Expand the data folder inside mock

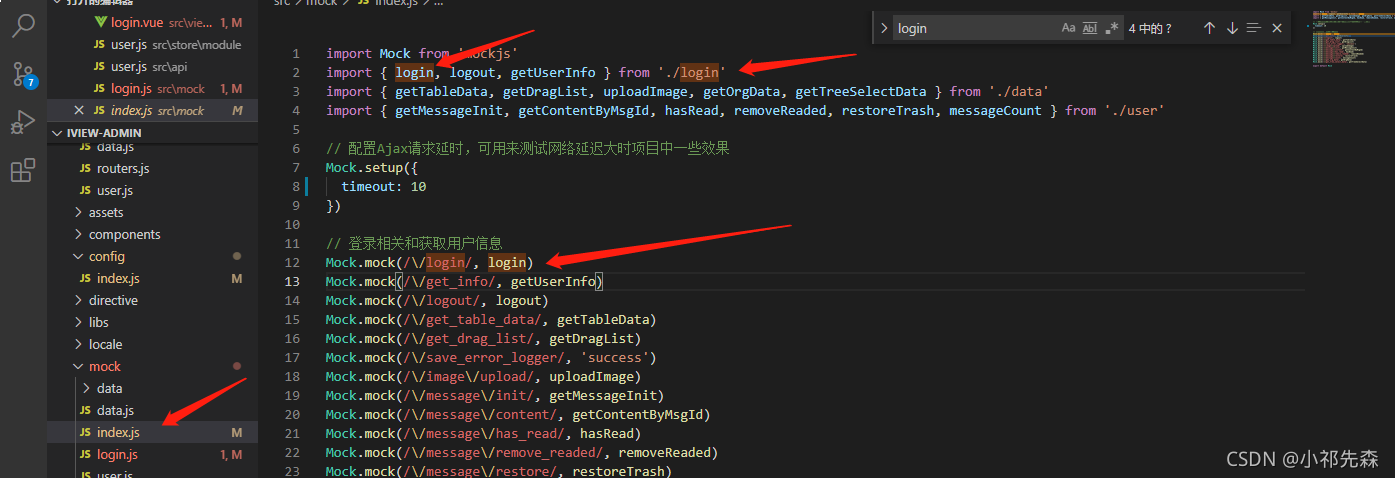[153, 388]
